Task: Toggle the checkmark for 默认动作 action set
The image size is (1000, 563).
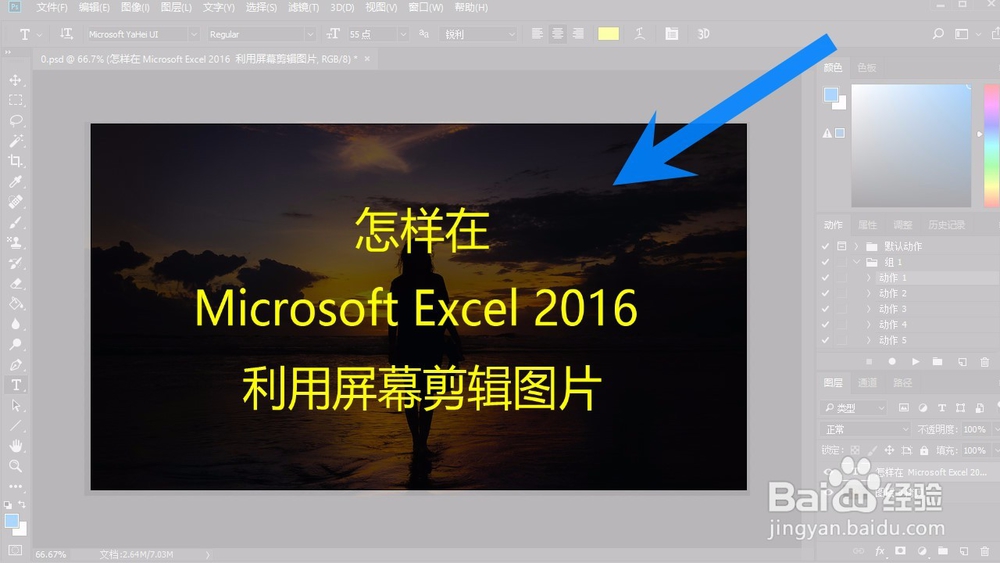Action: (825, 246)
